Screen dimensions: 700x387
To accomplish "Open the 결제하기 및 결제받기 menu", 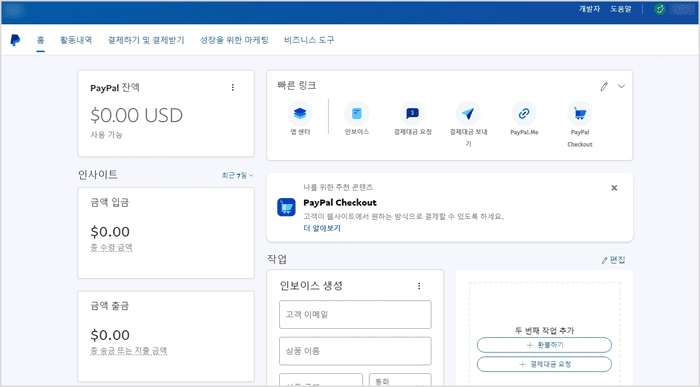I will pos(146,40).
